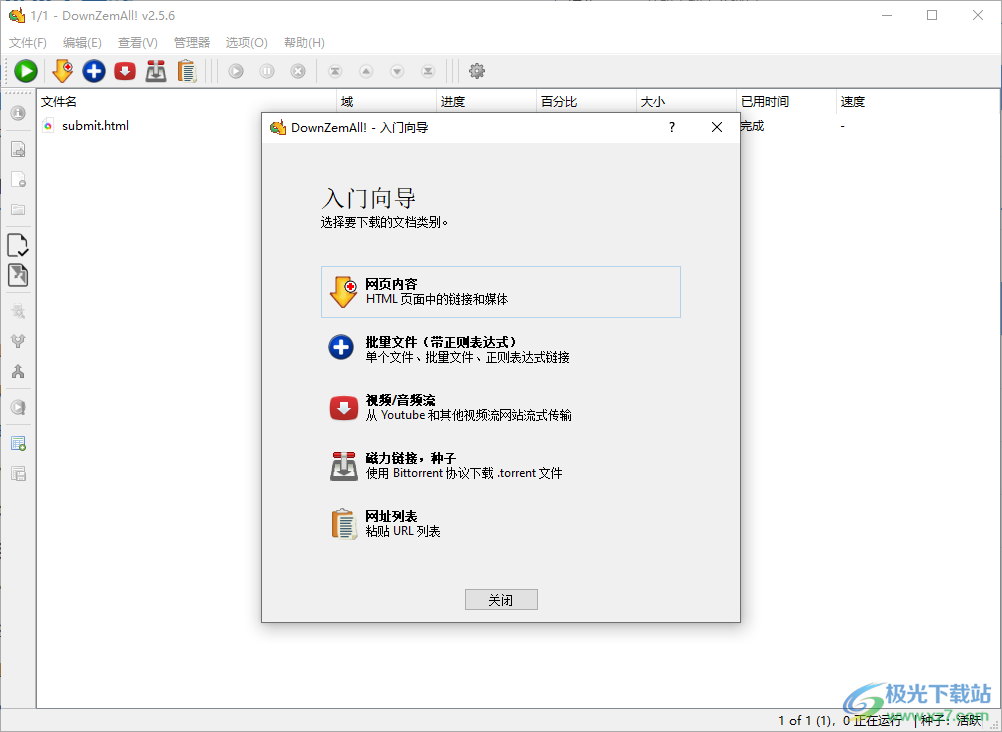Image resolution: width=1002 pixels, height=732 pixels.
Task: Open the 帮助(H) menu
Action: pos(304,43)
